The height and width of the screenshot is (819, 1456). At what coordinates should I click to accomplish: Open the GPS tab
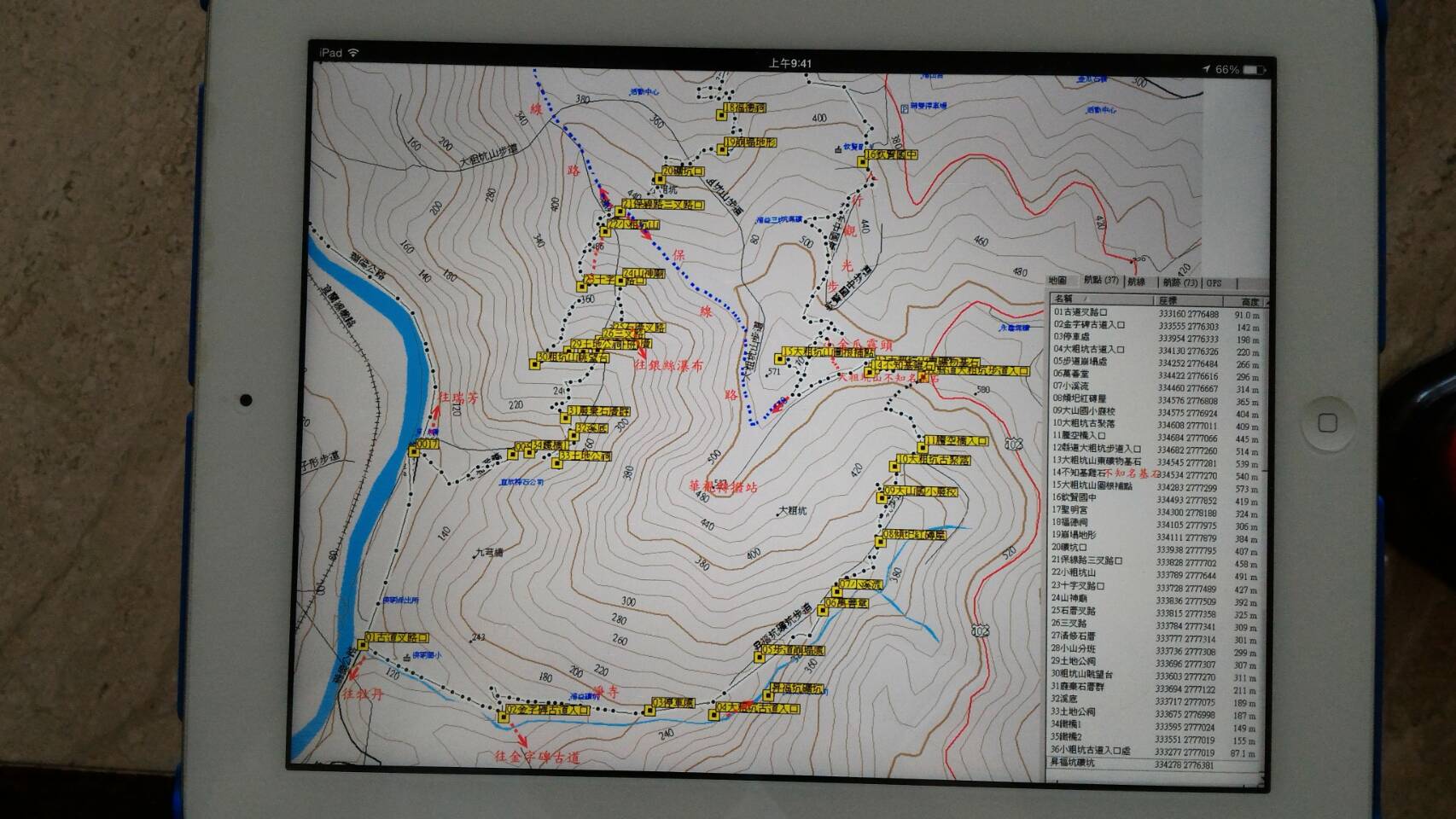pos(1214,282)
